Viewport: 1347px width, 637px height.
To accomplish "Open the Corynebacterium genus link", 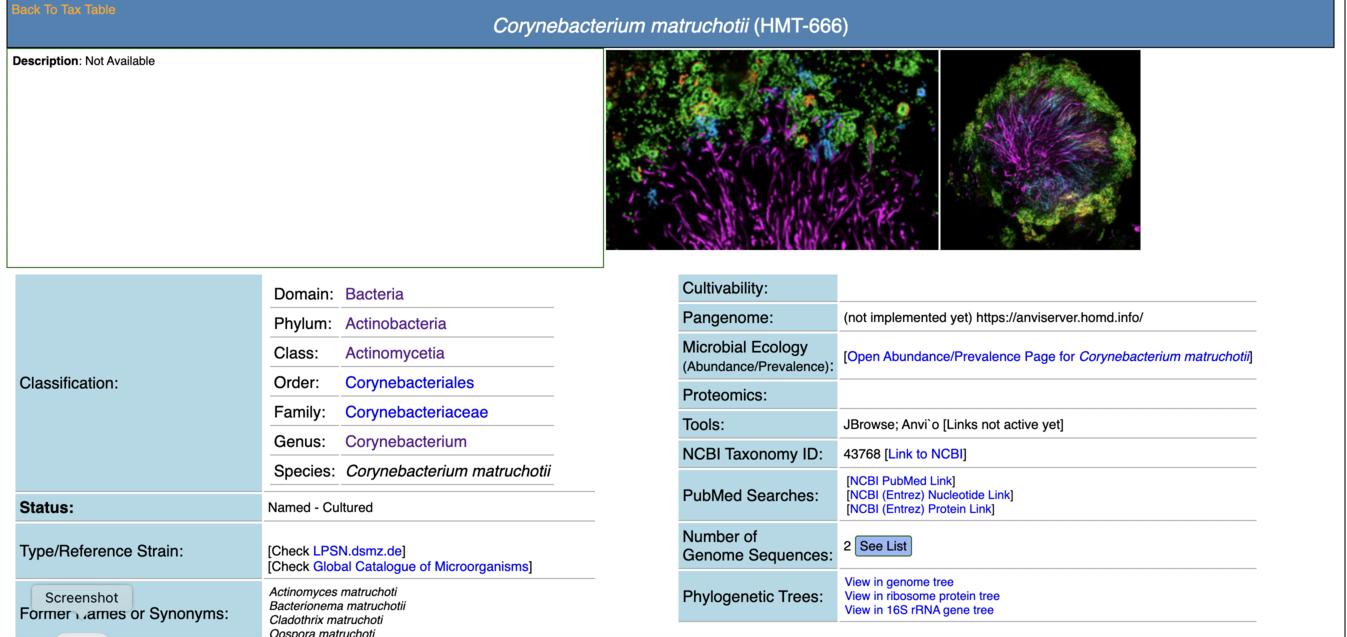I will [x=405, y=442].
